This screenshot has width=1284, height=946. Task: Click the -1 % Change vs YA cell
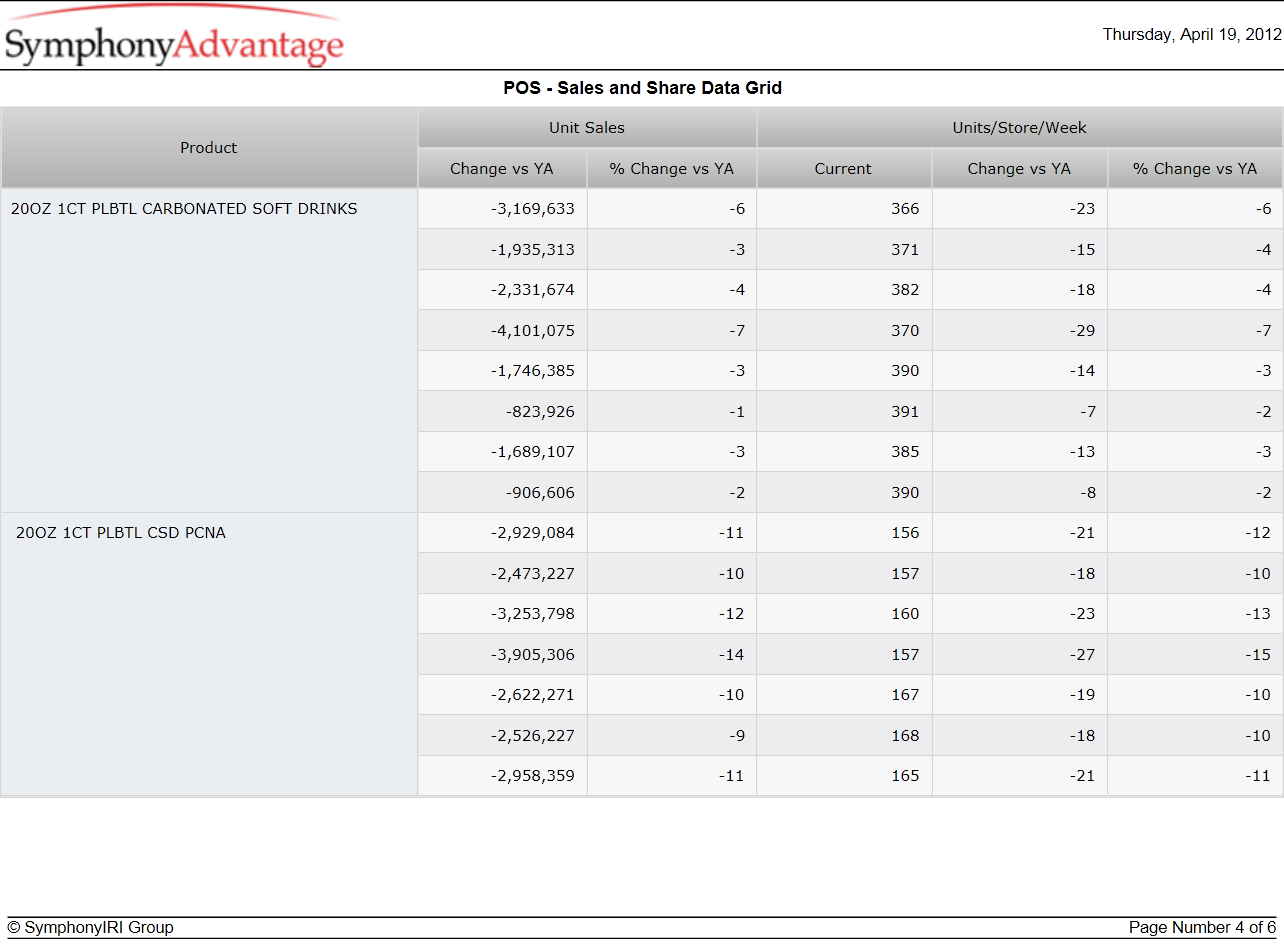pyautogui.click(x=672, y=412)
